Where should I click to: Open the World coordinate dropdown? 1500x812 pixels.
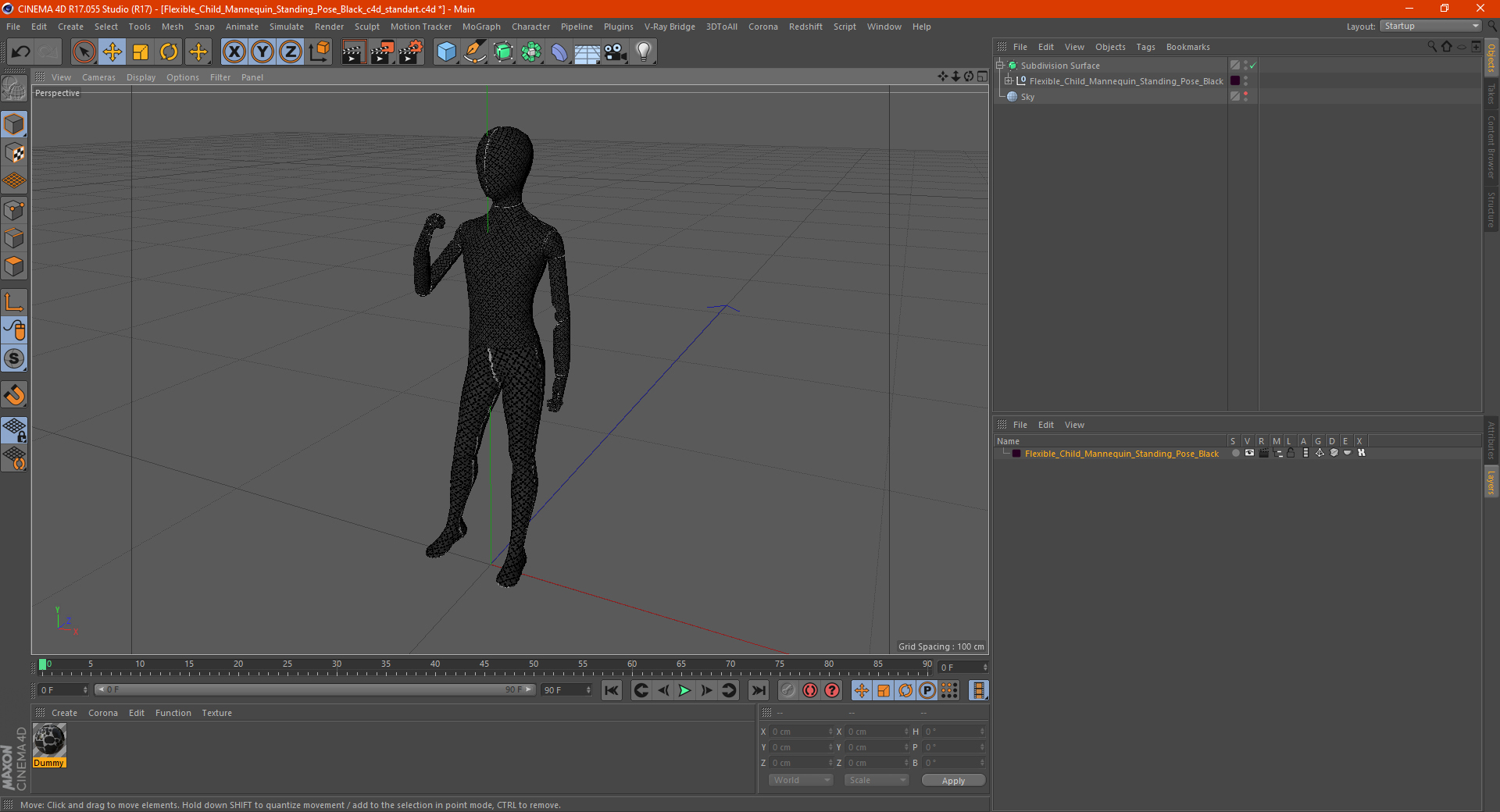click(x=801, y=780)
